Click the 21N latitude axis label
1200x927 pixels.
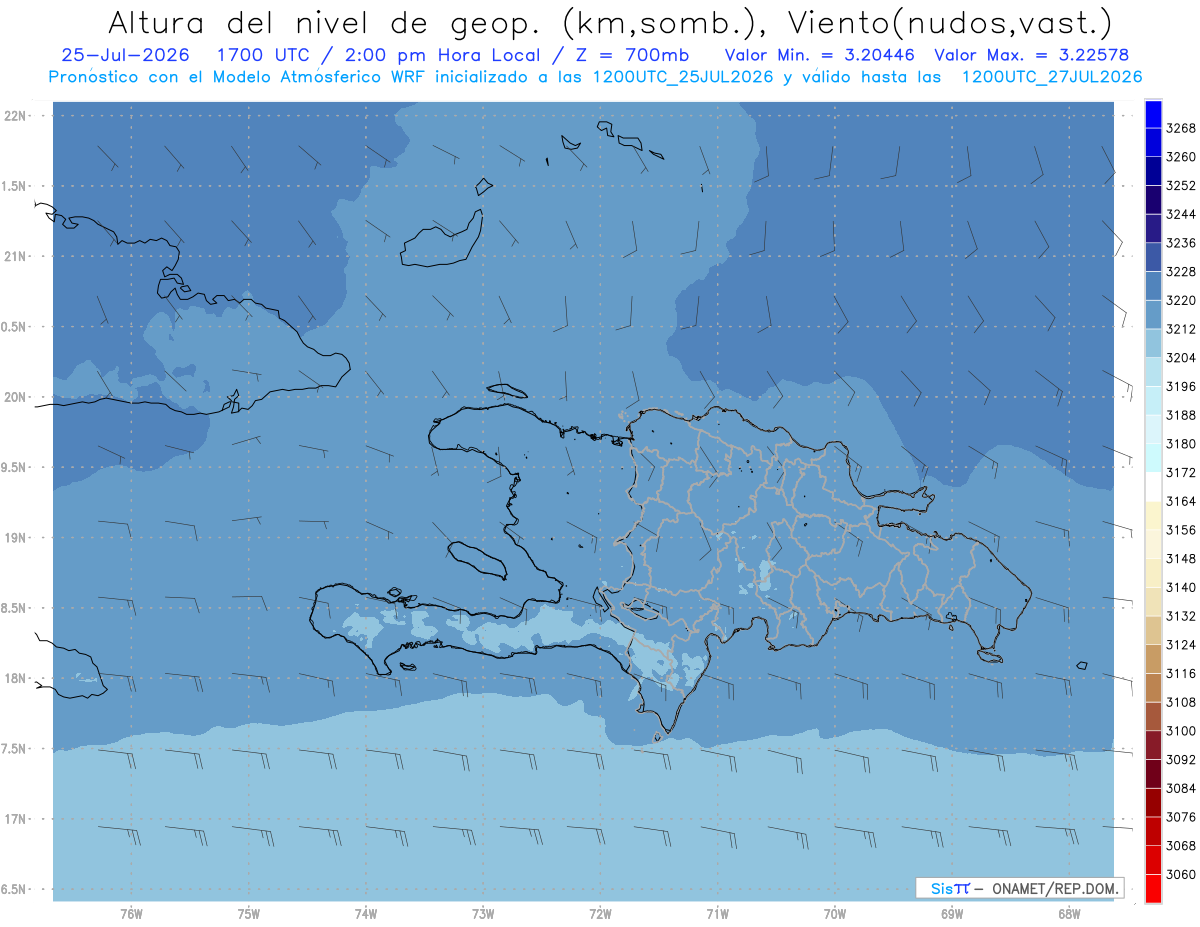pos(16,256)
